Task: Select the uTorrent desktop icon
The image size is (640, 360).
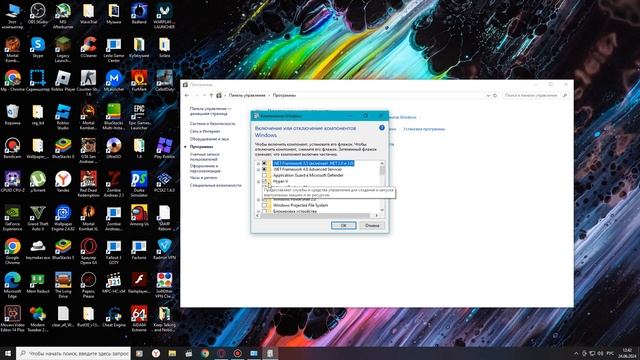Action: 38,182
